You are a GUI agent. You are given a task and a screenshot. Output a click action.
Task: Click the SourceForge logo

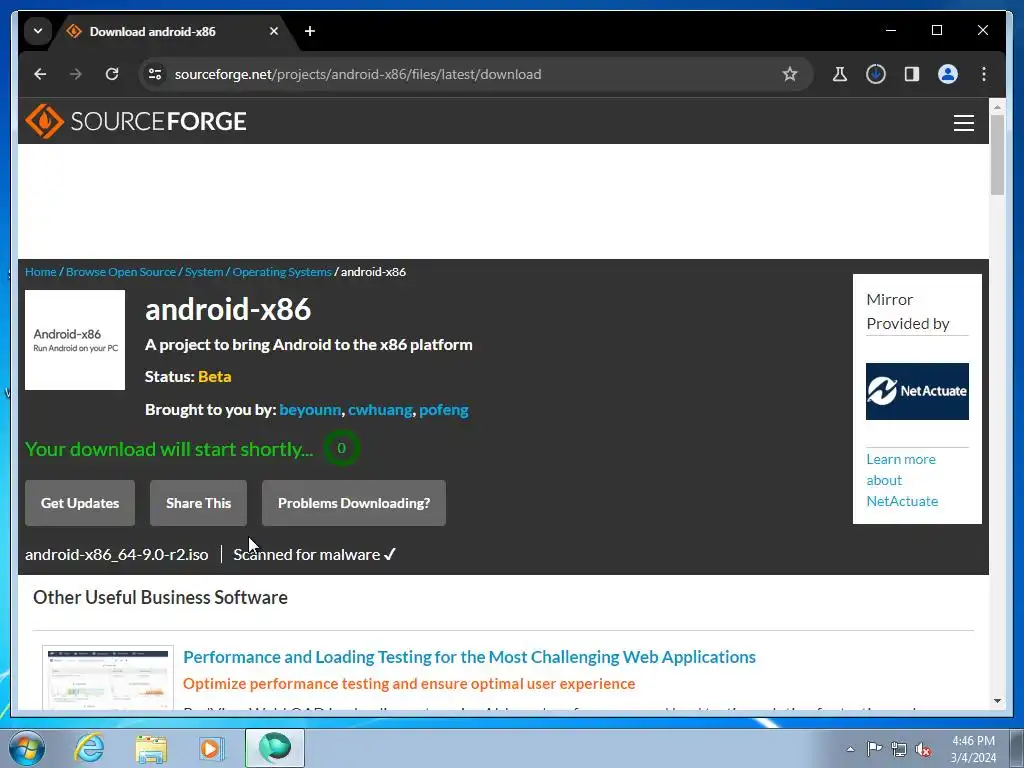click(136, 121)
